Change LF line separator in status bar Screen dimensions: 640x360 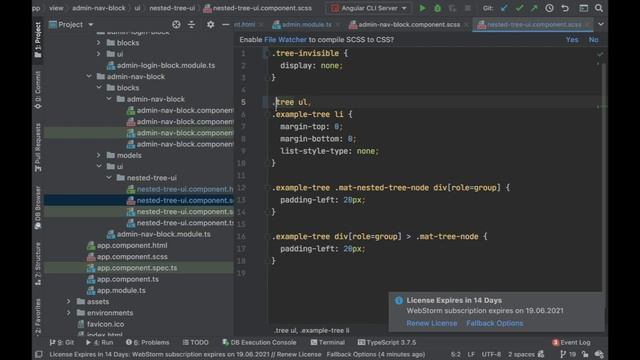tap(471, 354)
